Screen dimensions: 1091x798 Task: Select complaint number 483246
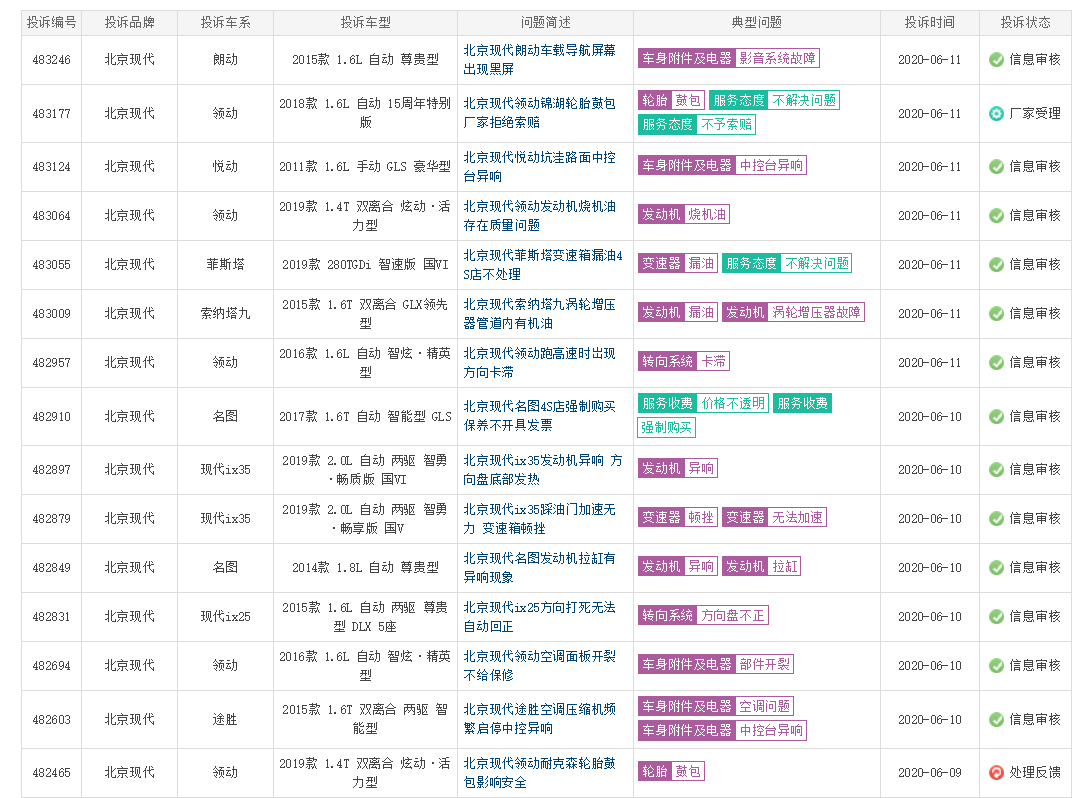51,60
